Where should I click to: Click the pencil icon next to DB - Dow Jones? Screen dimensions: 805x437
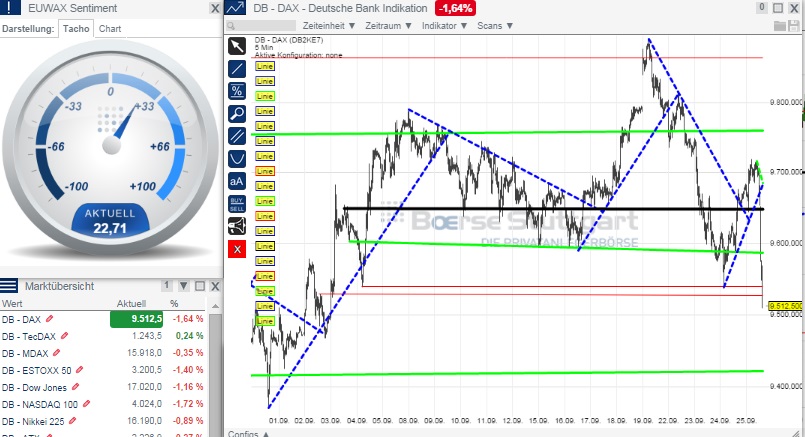point(75,387)
